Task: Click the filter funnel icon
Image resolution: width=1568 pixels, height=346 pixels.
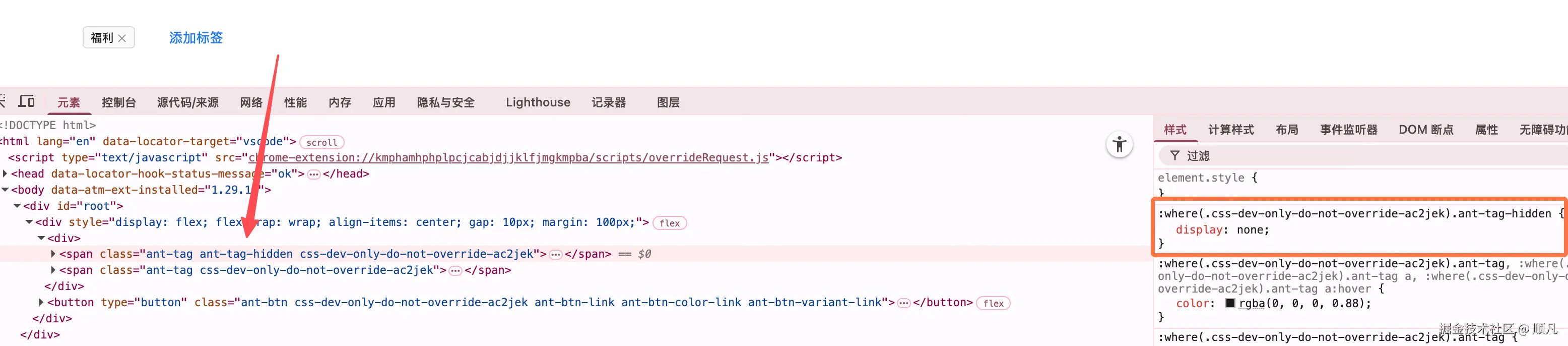Action: [1175, 156]
